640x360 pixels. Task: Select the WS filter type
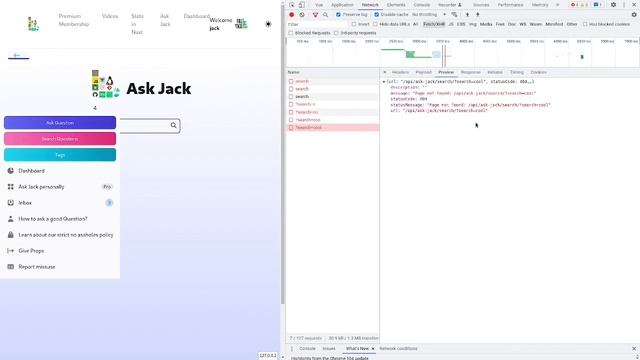tap(522, 24)
